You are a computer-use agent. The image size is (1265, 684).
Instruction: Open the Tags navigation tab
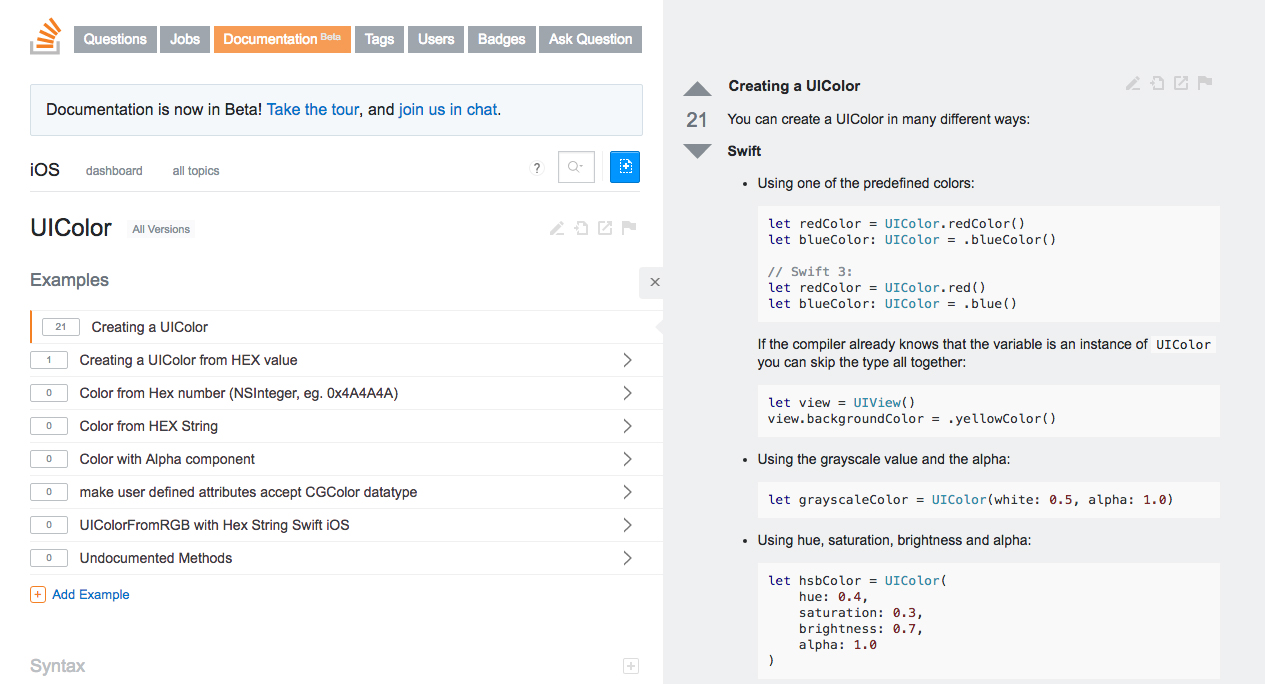(379, 39)
